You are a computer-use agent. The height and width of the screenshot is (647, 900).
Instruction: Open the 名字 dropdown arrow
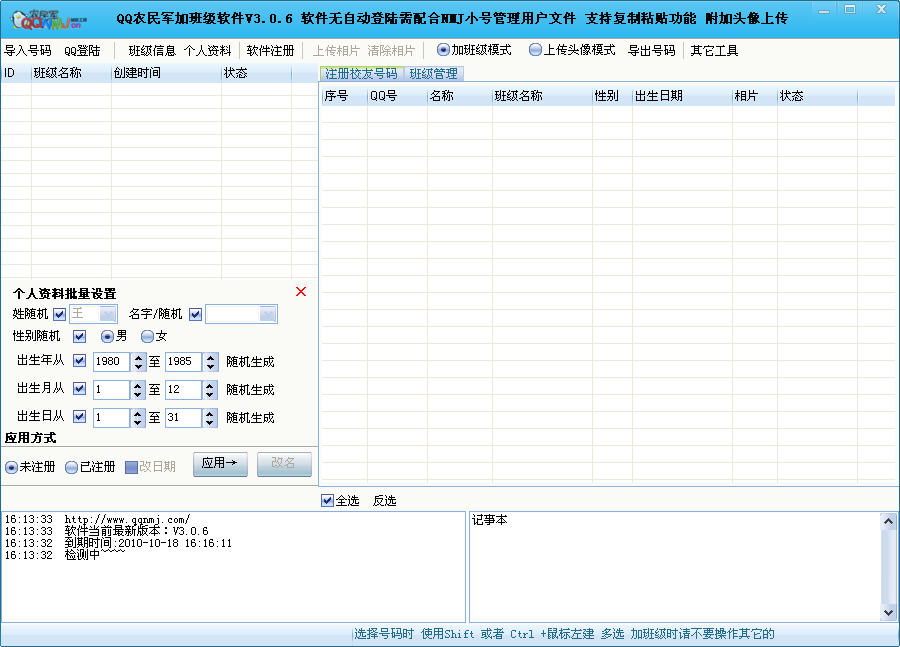pyautogui.click(x=268, y=314)
